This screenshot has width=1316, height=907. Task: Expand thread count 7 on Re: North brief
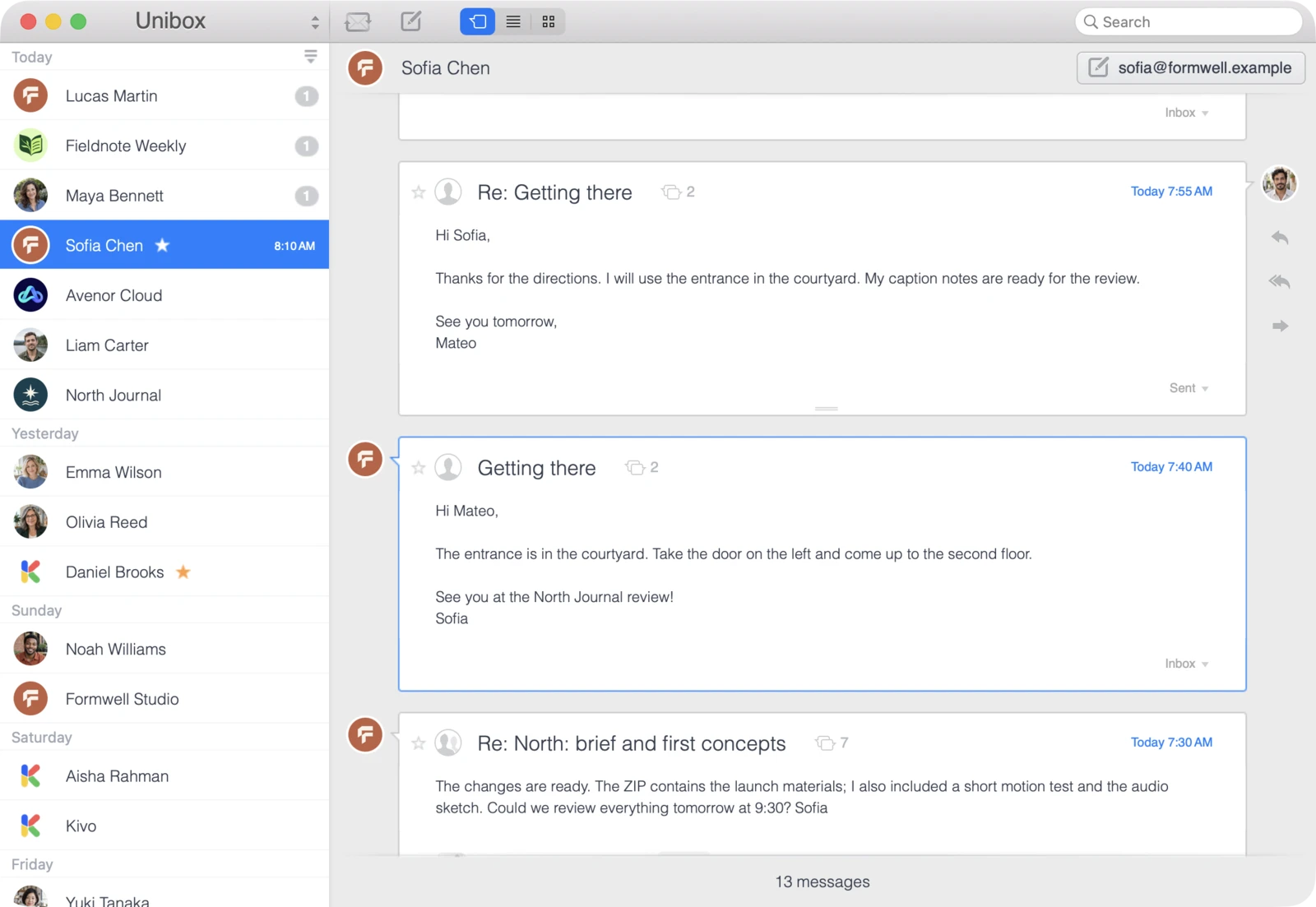pos(832,743)
